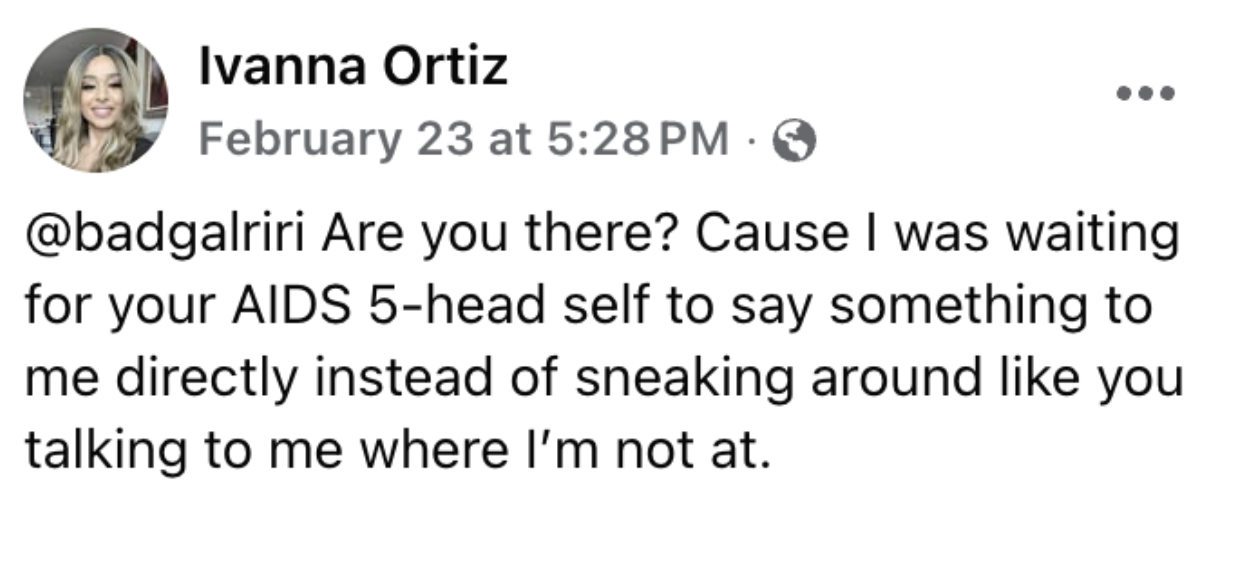Screen dimensions: 1254x578
Task: Open the February 23 at 5:28 PM timestamp
Action: (x=464, y=141)
